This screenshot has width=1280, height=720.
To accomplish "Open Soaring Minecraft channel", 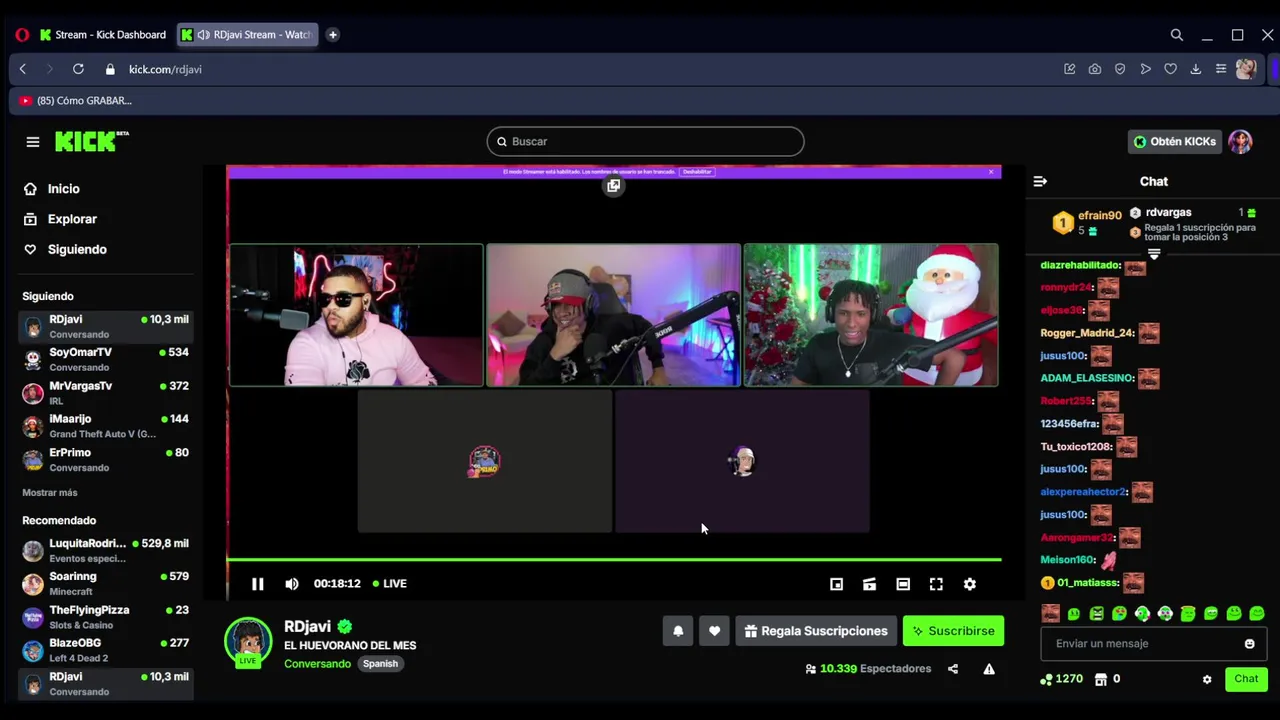I will pos(105,583).
